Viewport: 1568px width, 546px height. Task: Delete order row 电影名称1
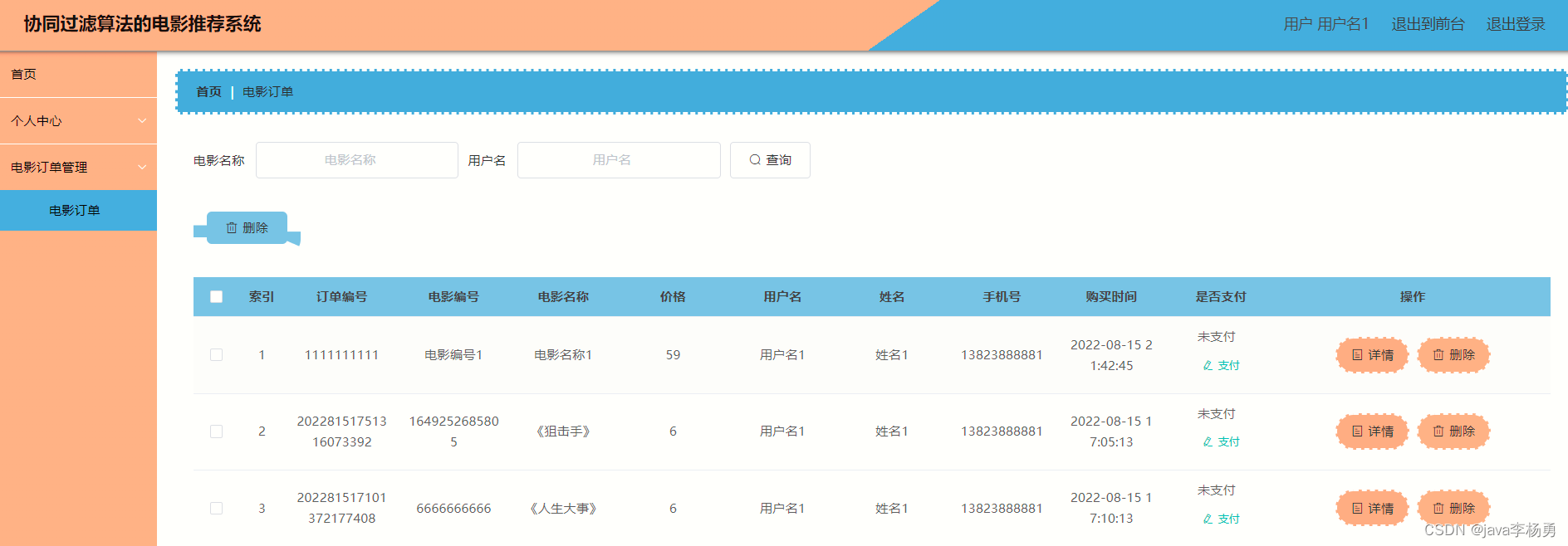1453,355
